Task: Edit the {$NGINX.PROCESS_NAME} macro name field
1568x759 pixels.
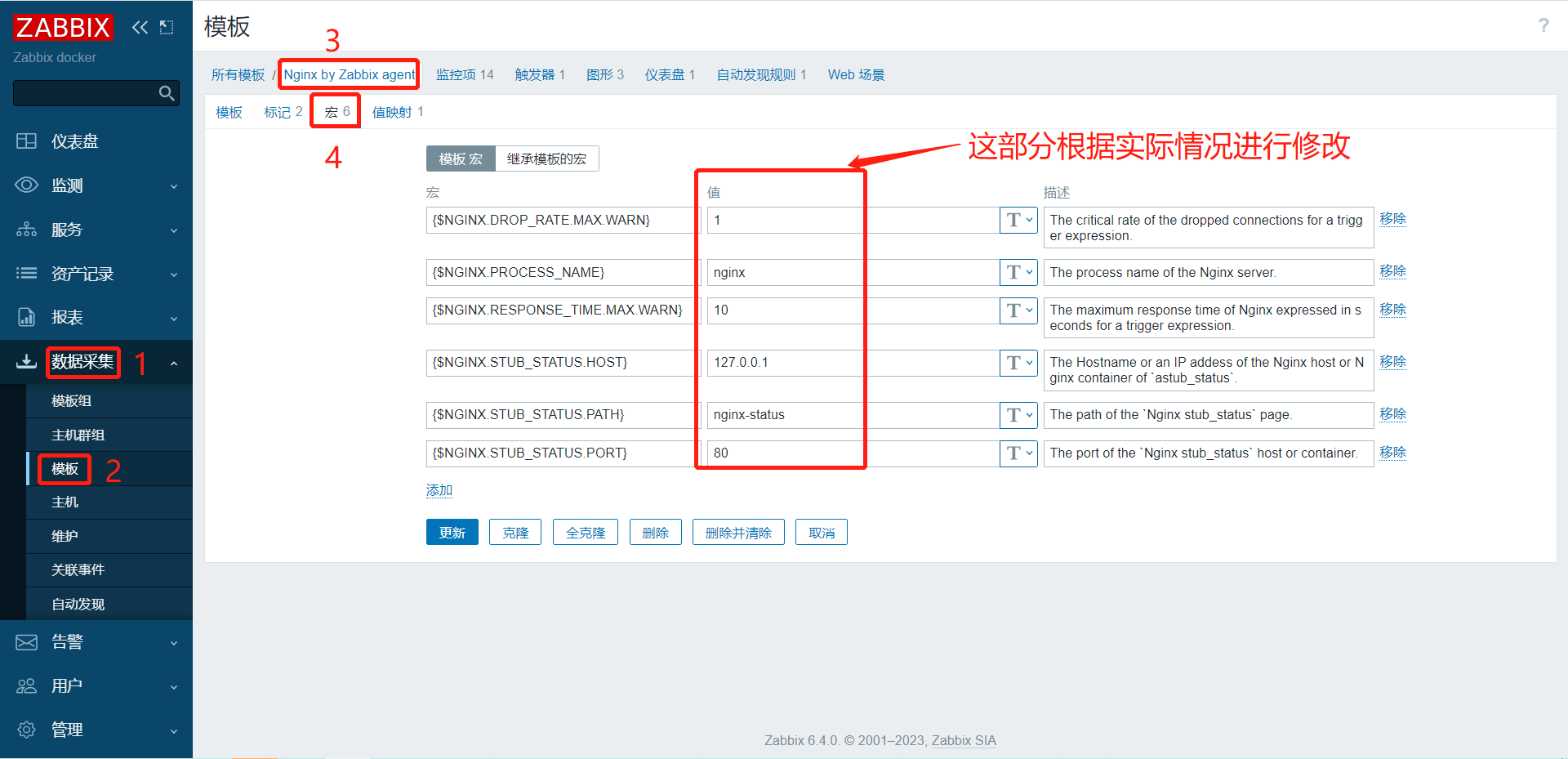Action: point(563,272)
